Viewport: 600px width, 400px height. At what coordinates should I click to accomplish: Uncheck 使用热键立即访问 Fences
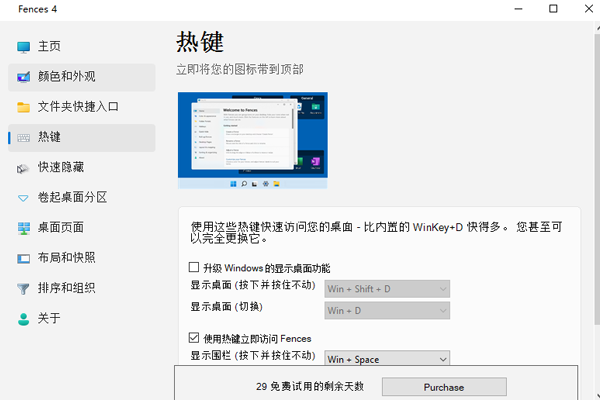coord(194,338)
